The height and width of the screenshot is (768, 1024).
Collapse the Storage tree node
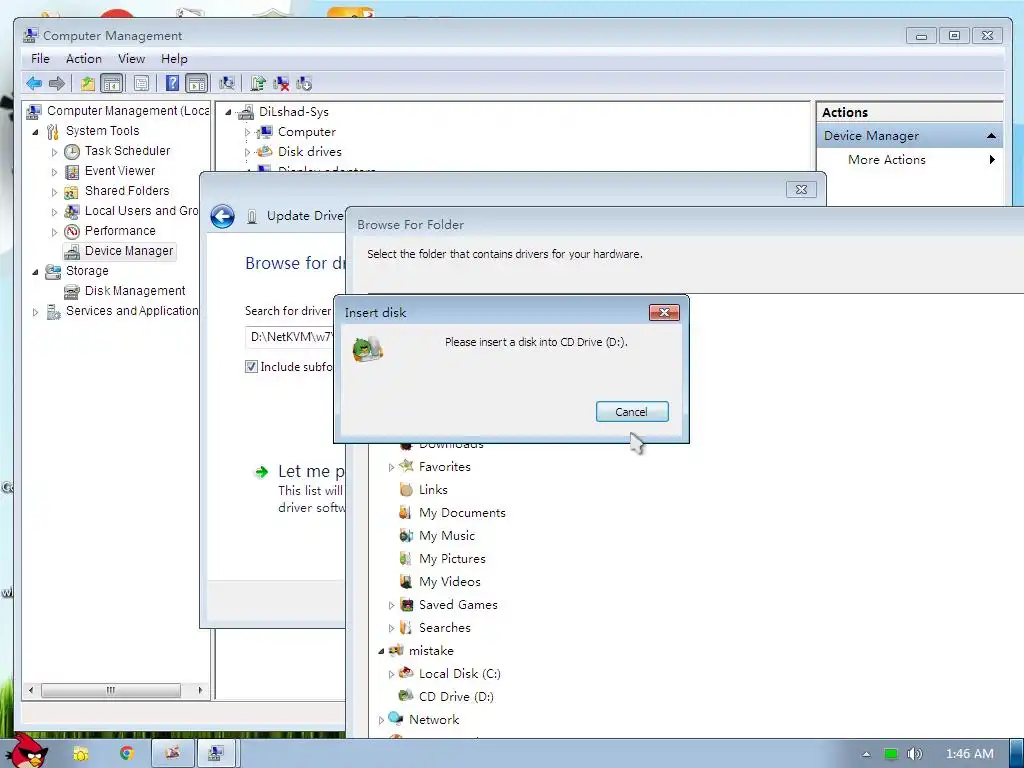tap(35, 272)
